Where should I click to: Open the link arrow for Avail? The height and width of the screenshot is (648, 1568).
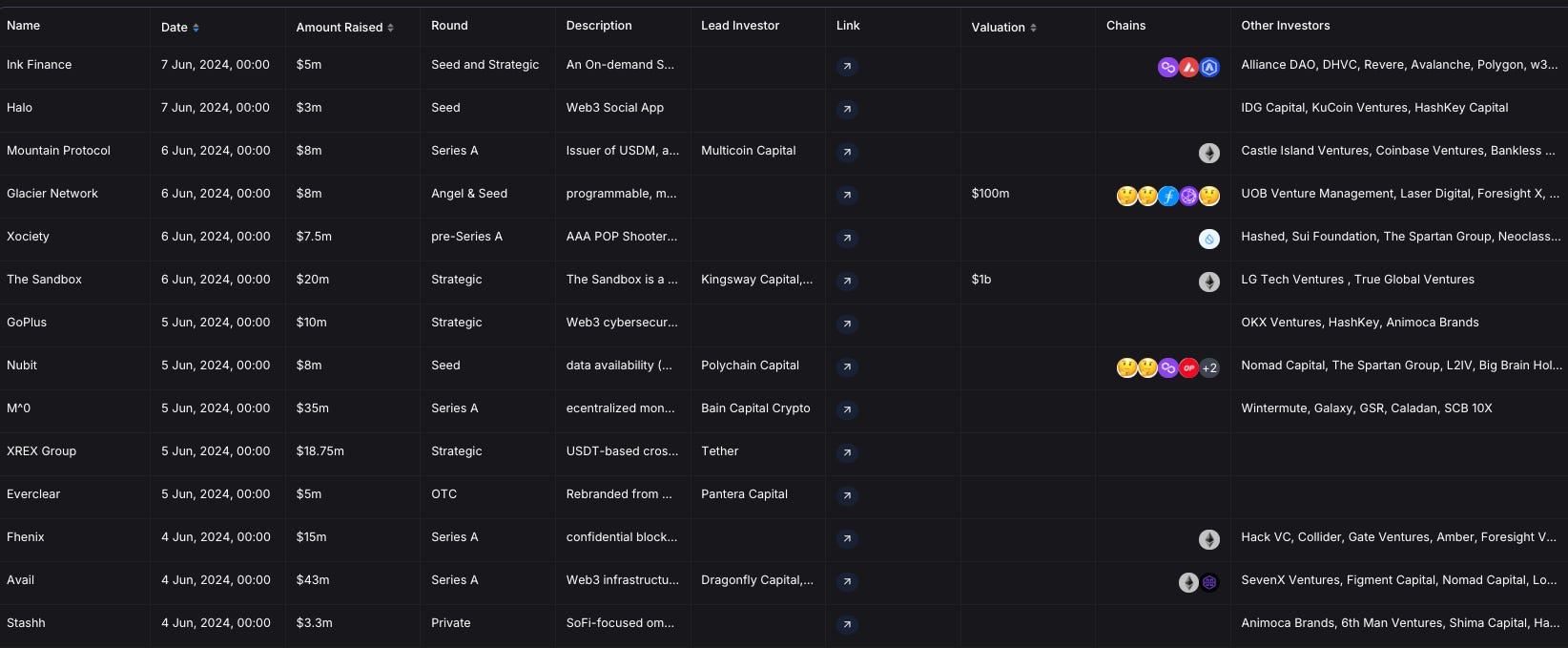(x=847, y=582)
